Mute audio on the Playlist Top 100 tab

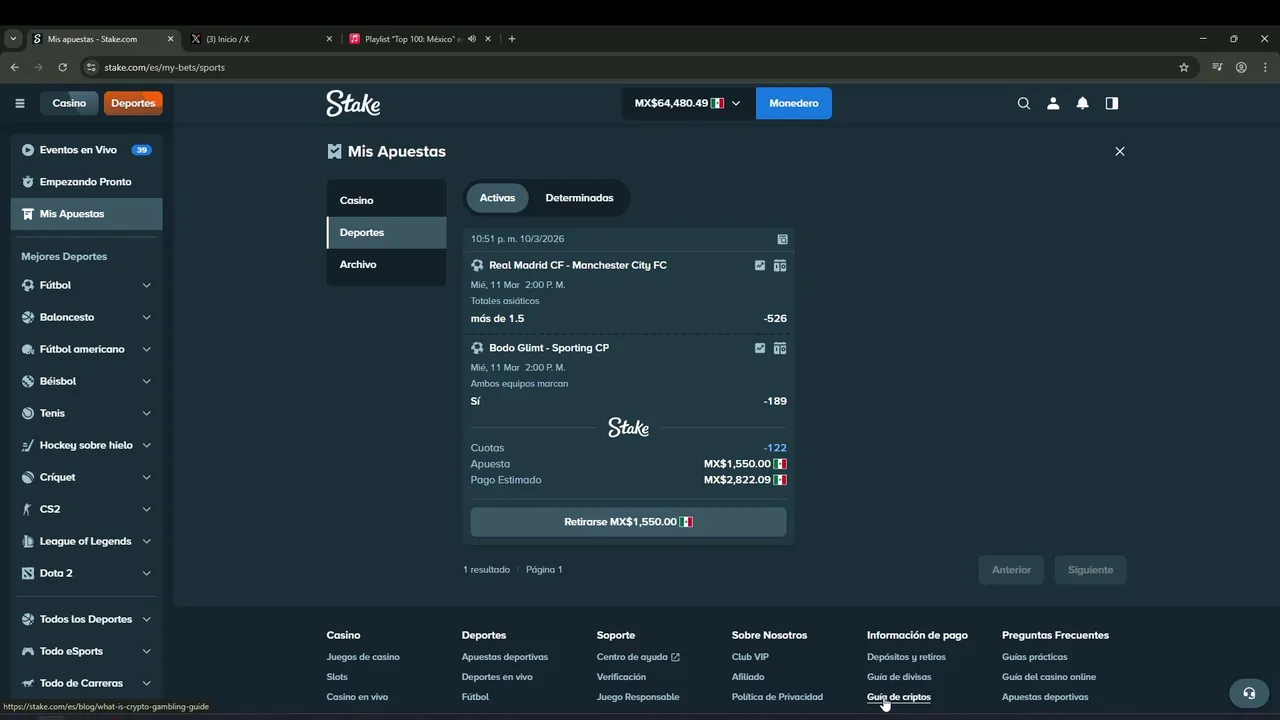[x=472, y=39]
